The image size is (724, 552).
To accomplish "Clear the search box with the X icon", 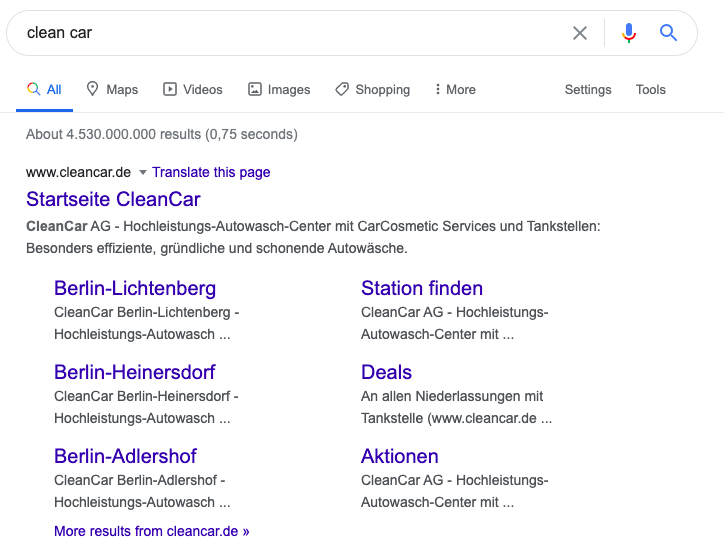I will pyautogui.click(x=579, y=33).
